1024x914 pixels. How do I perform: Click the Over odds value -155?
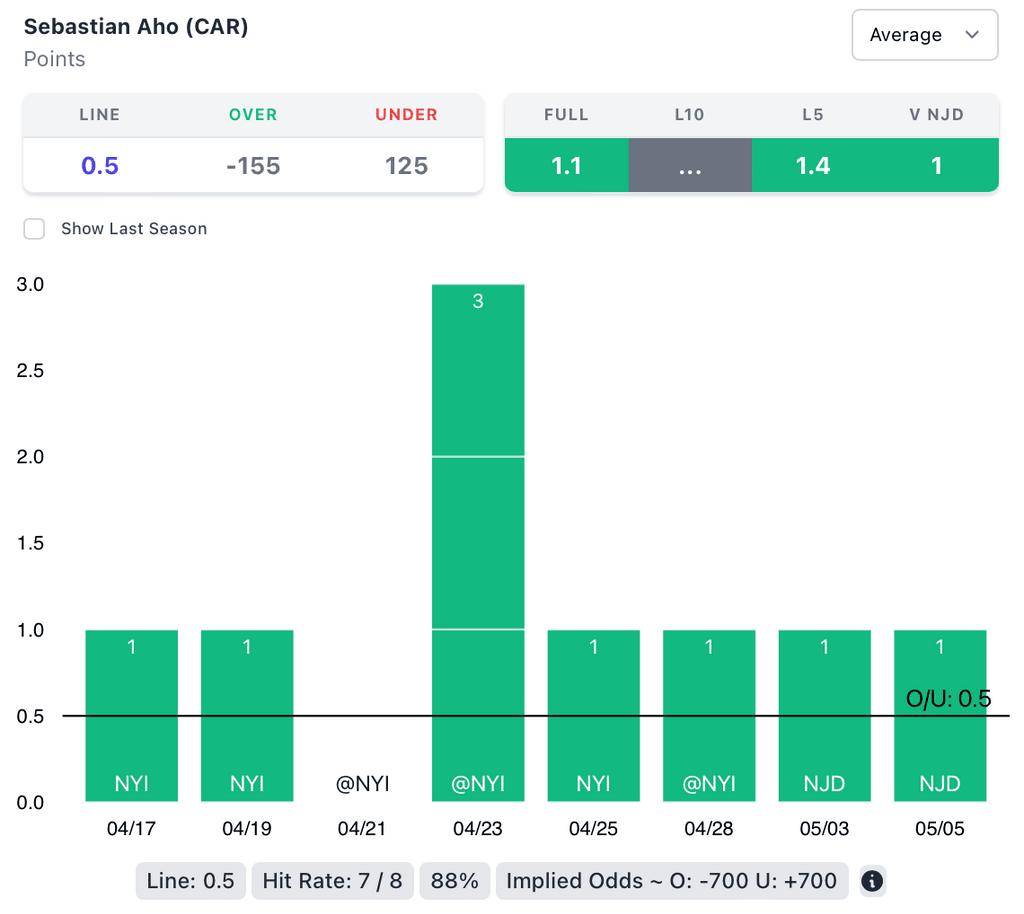253,166
